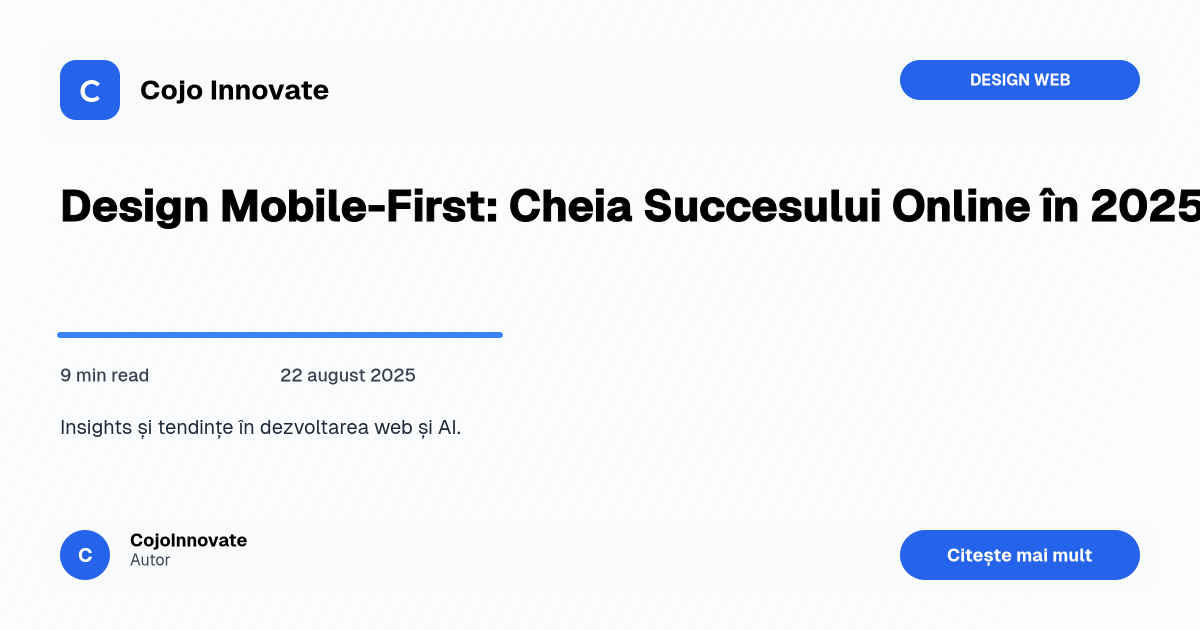This screenshot has height=630, width=1200.
Task: Click the "Cojo Innovate" brand name text
Action: point(234,90)
